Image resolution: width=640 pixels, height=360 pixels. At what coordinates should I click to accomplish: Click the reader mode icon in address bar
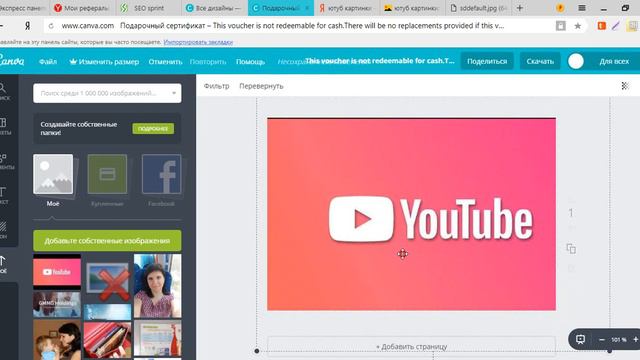tap(561, 26)
